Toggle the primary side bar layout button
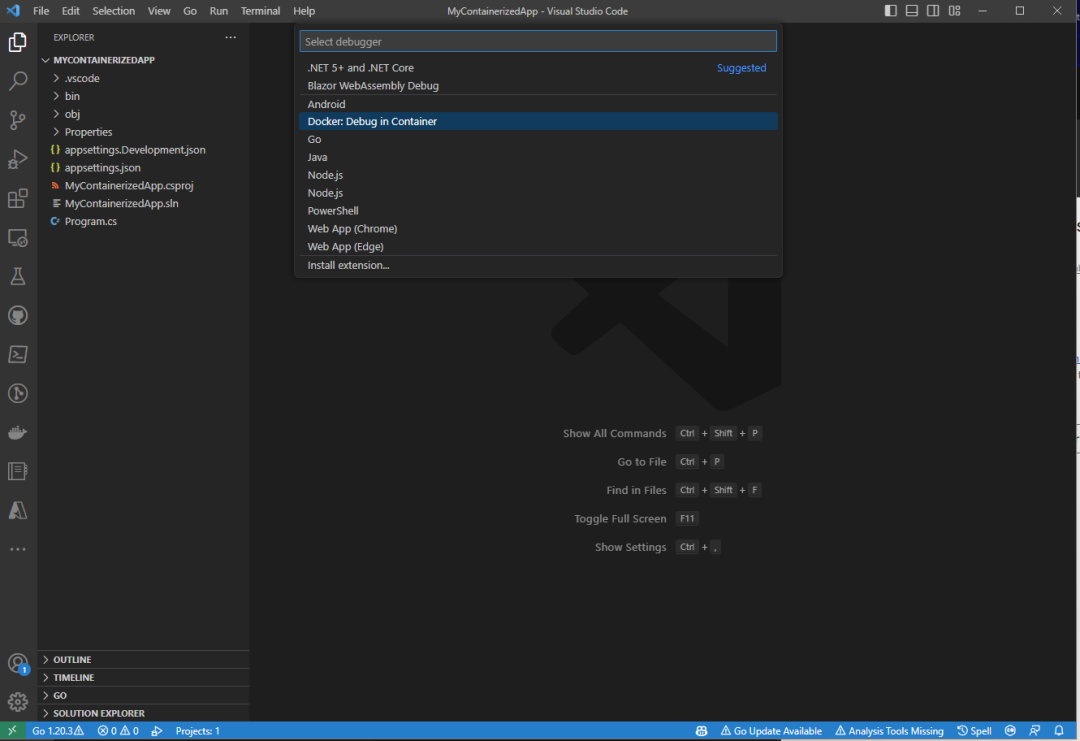 coord(891,11)
